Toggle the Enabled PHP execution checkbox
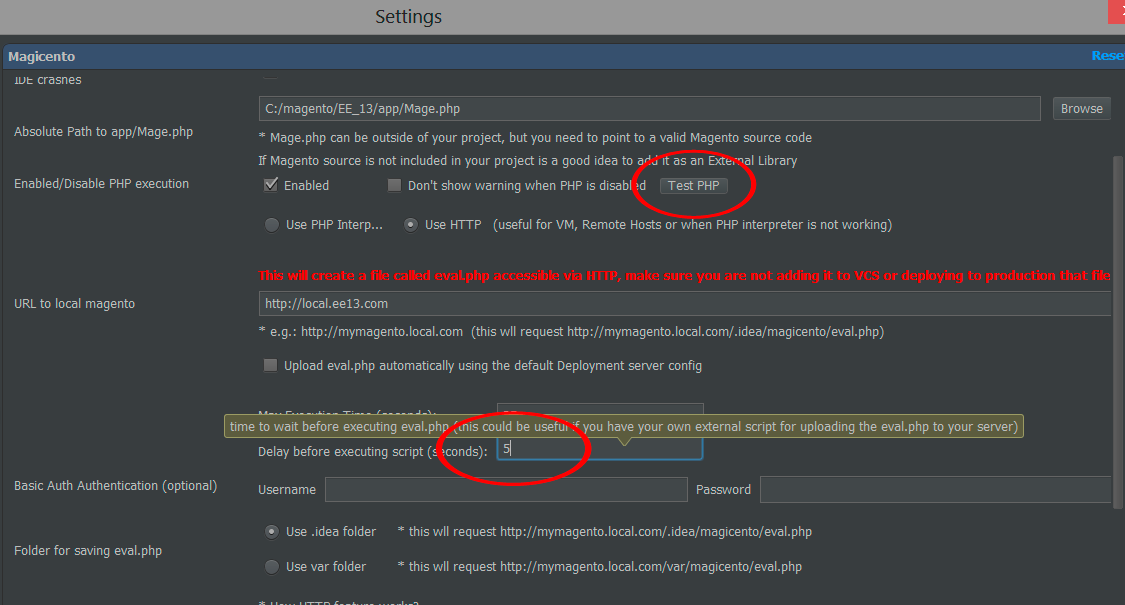Image resolution: width=1125 pixels, height=605 pixels. (270, 185)
